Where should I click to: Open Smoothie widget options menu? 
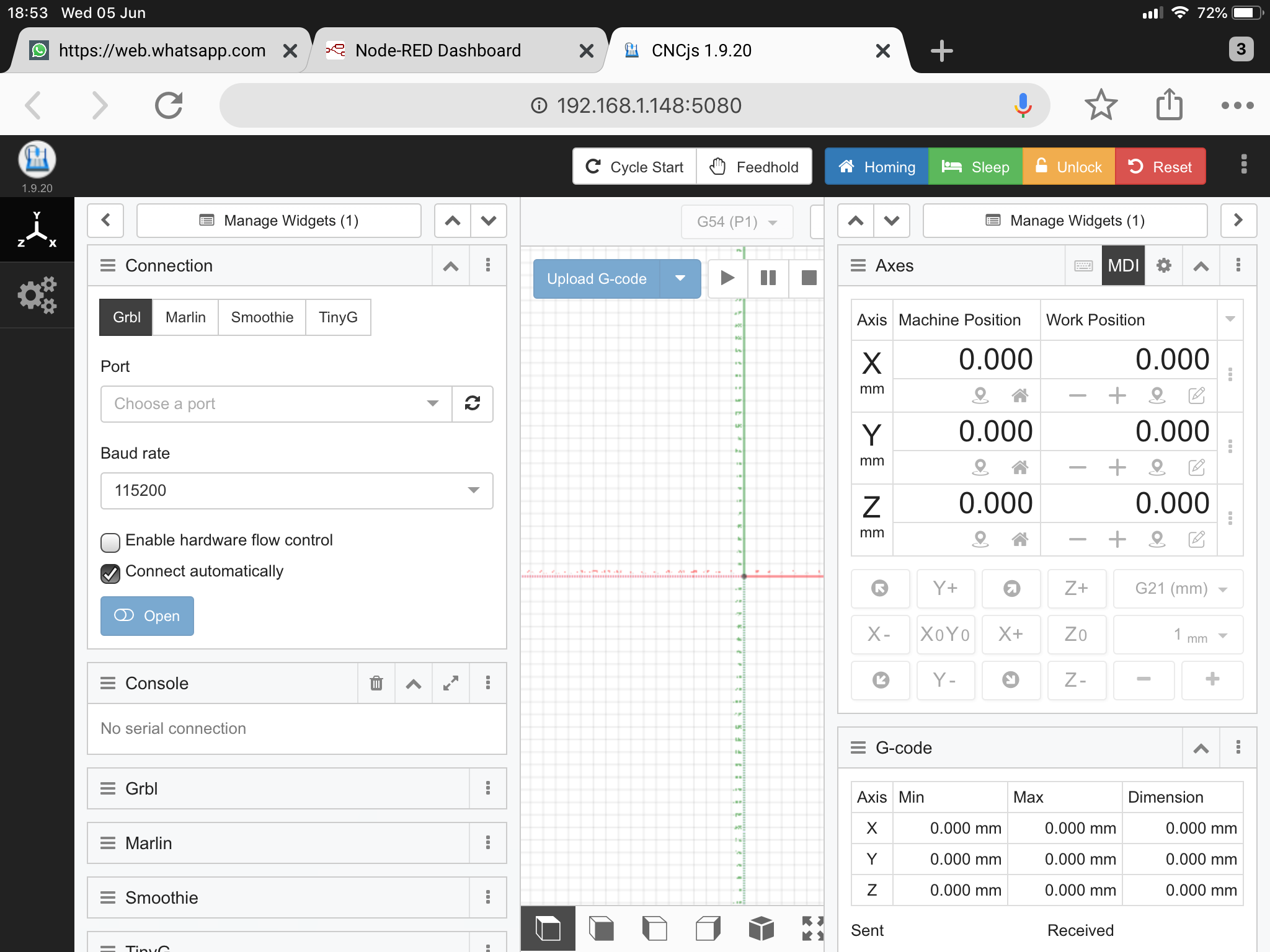(x=488, y=897)
